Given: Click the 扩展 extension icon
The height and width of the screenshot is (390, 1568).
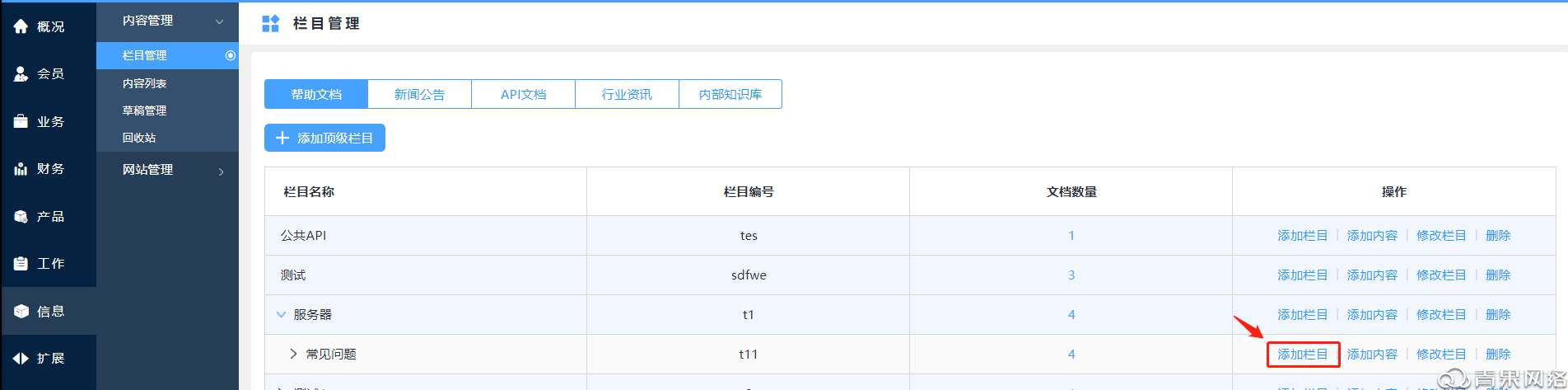Looking at the screenshot, I should (21, 359).
